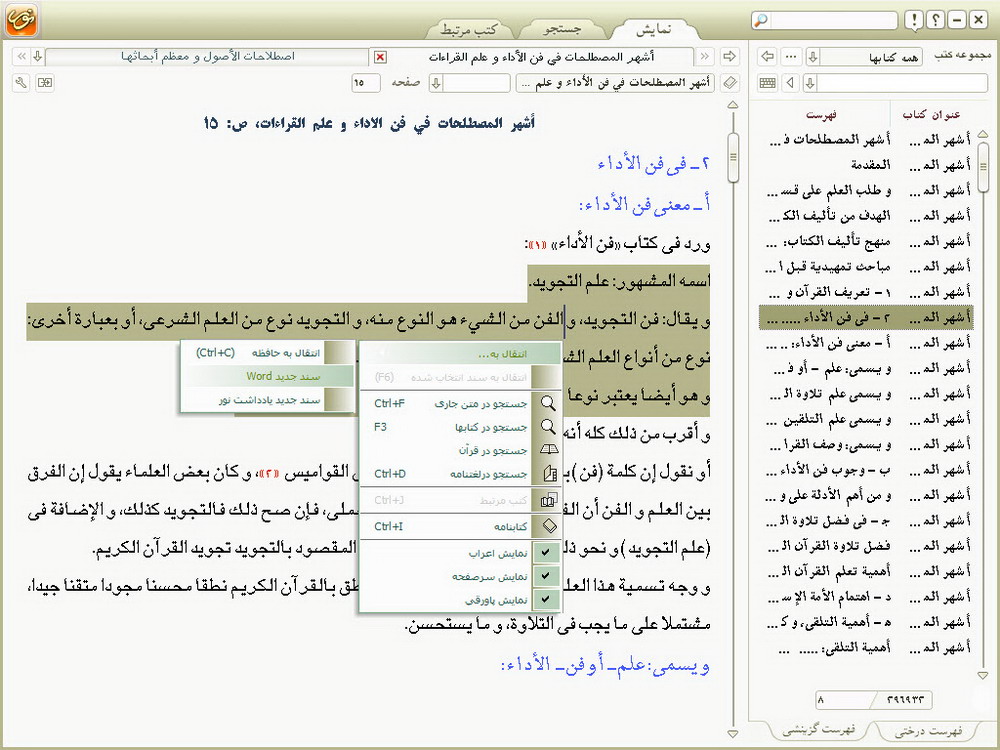Image resolution: width=1000 pixels, height=750 pixels.
Task: Click the down arrow left of همه کتابها
Action: point(812,57)
